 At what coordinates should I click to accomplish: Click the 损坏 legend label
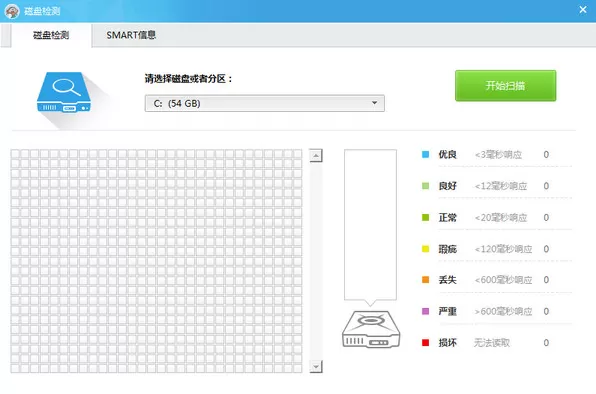tap(447, 343)
